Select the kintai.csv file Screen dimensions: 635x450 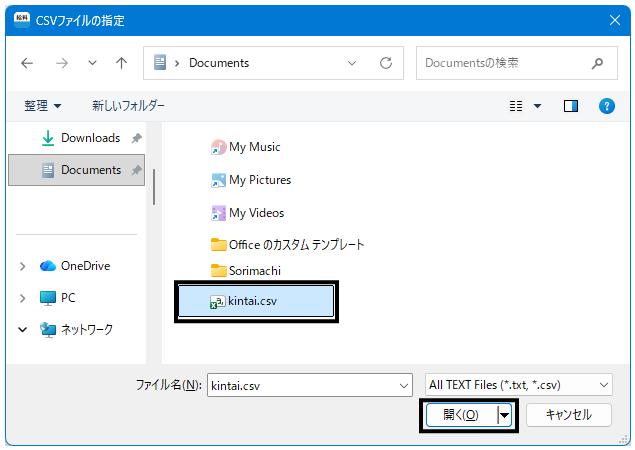pyautogui.click(x=256, y=301)
